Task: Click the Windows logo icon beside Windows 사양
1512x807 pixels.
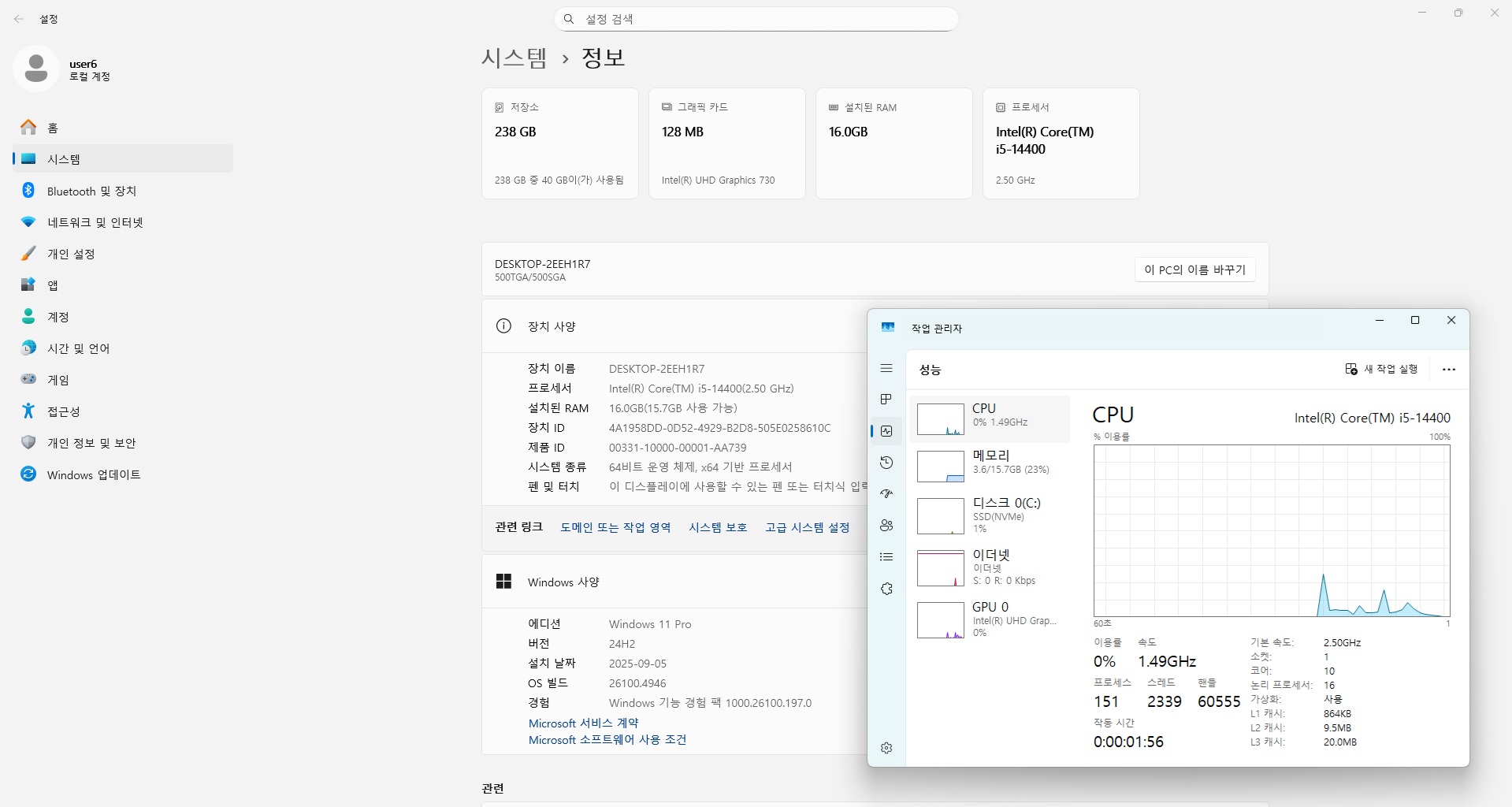Action: (503, 582)
